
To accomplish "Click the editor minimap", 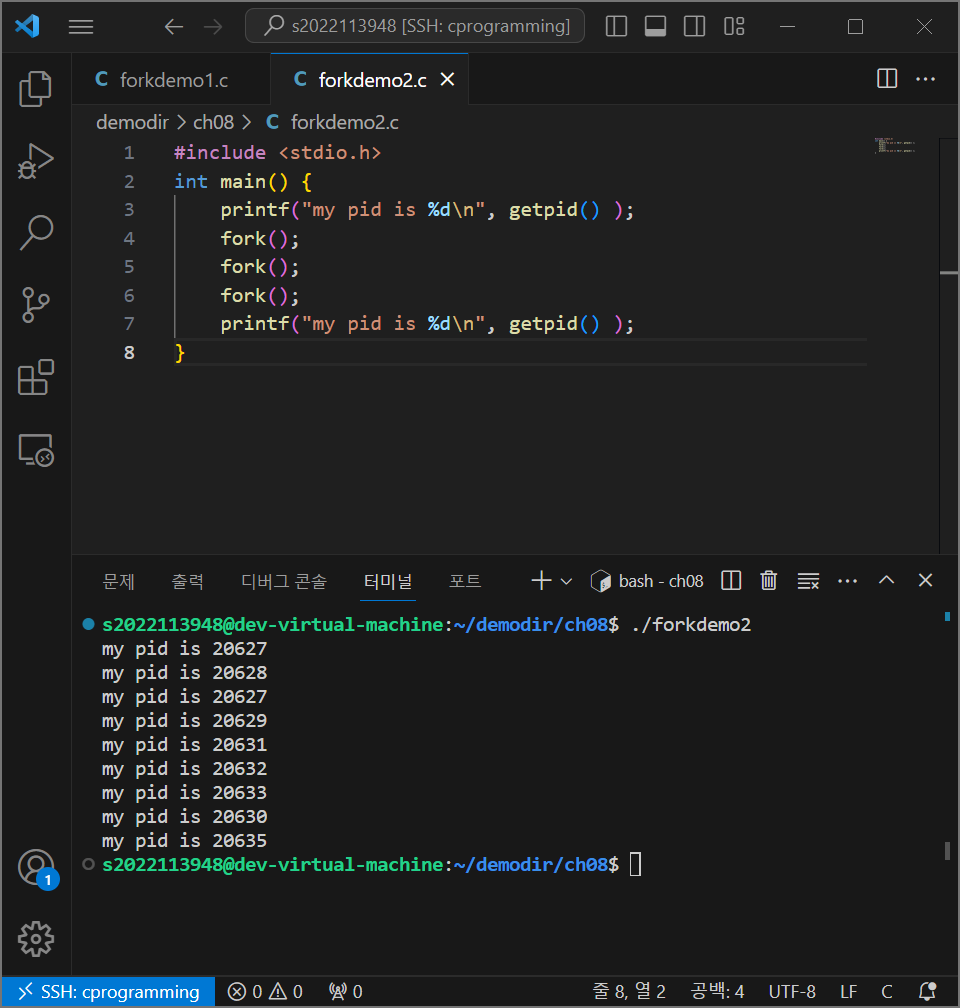I will (895, 146).
